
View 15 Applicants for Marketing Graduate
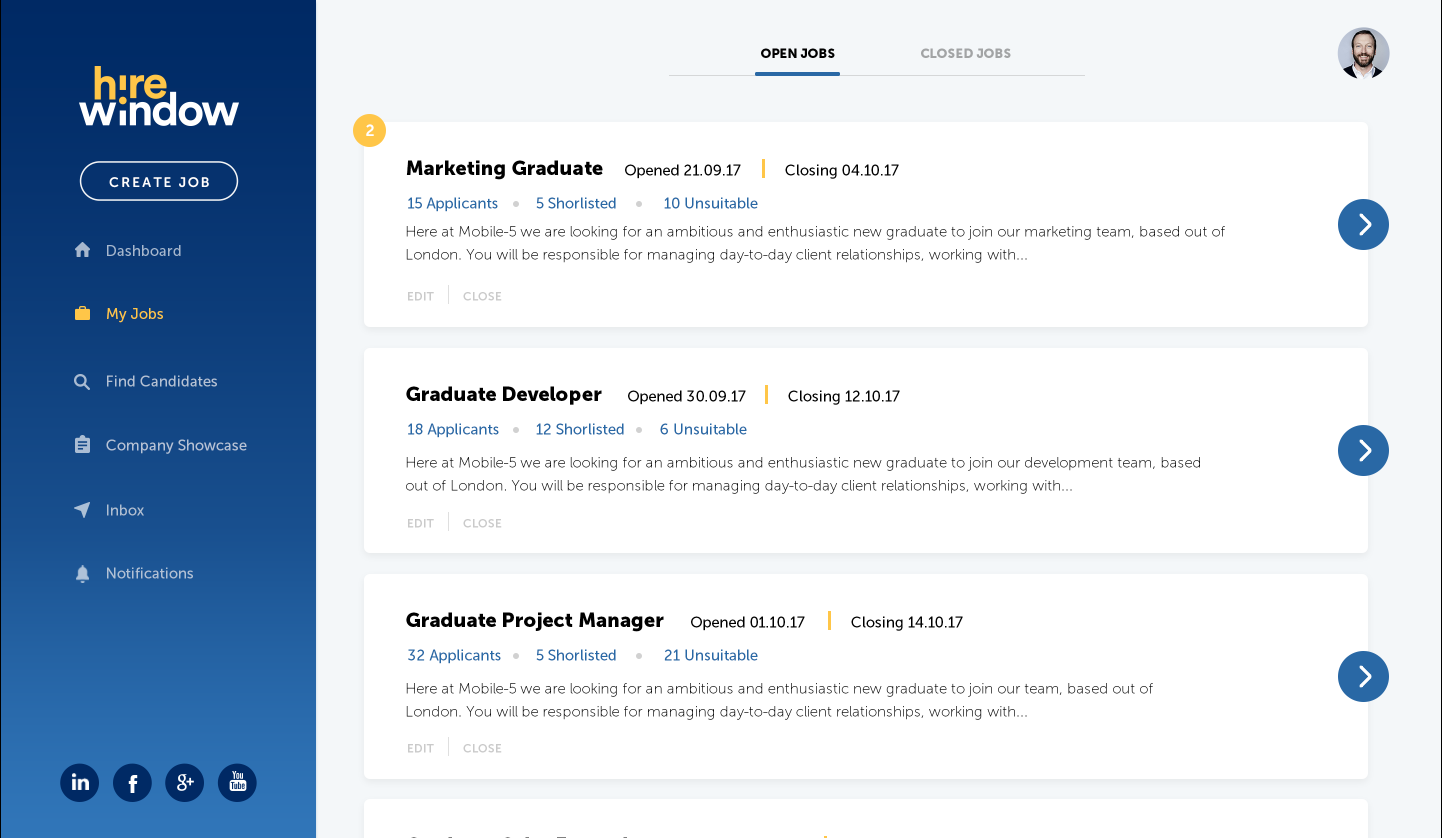[x=452, y=203]
